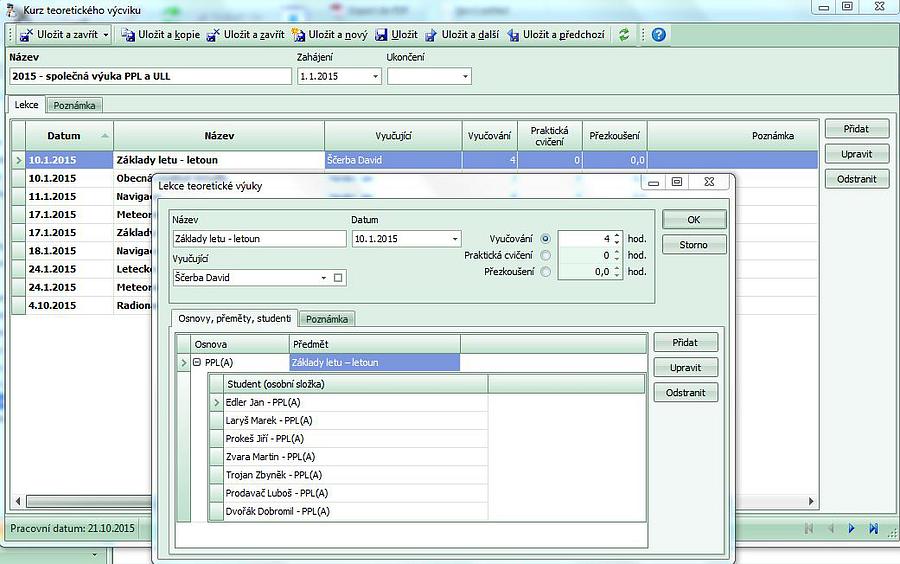The image size is (900, 564).
Task: Open the Vyučující dropdown with Ščerba David
Action: (x=323, y=278)
